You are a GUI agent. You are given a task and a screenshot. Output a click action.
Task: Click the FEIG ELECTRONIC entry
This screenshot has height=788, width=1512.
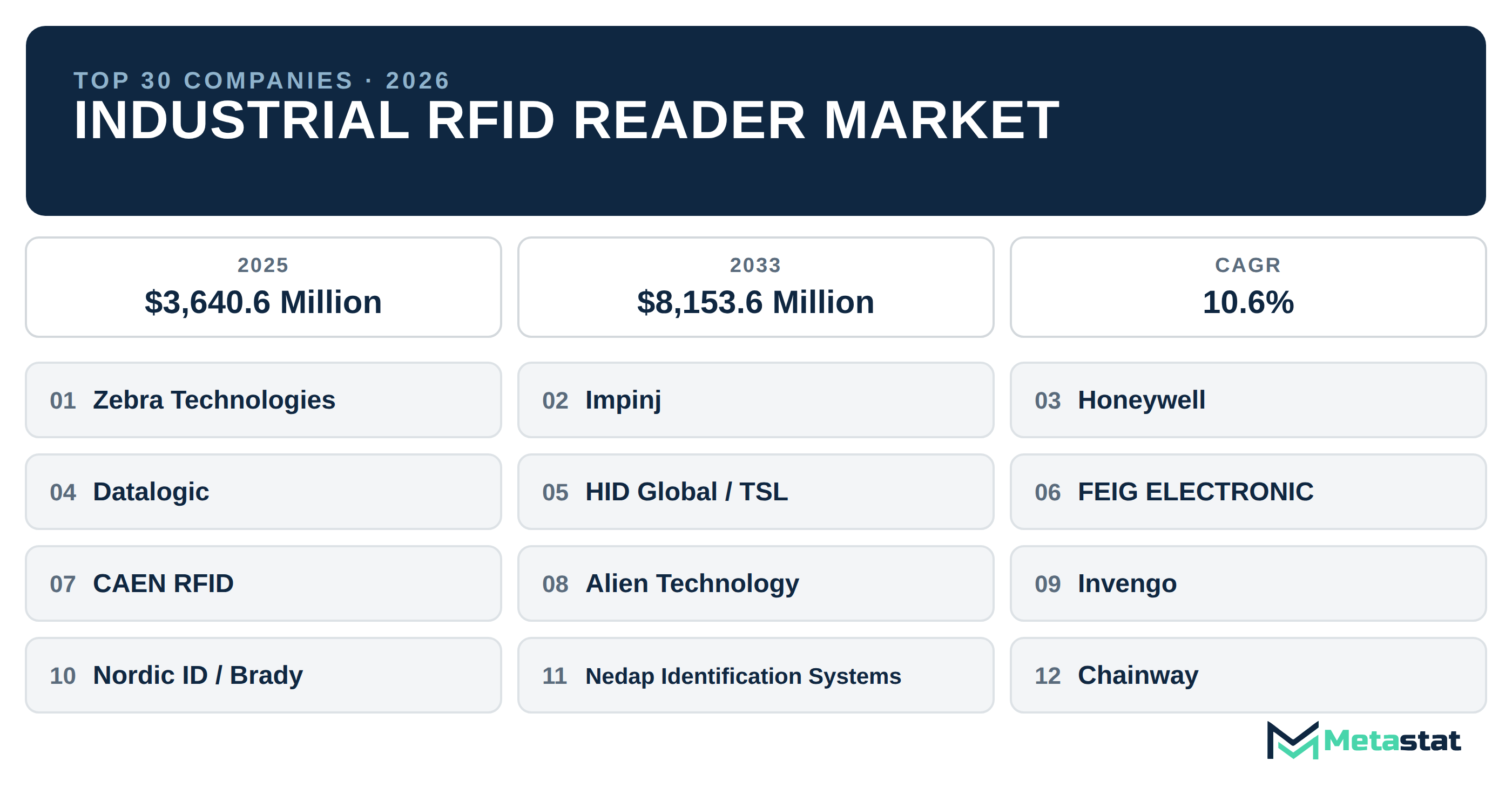tap(1248, 492)
